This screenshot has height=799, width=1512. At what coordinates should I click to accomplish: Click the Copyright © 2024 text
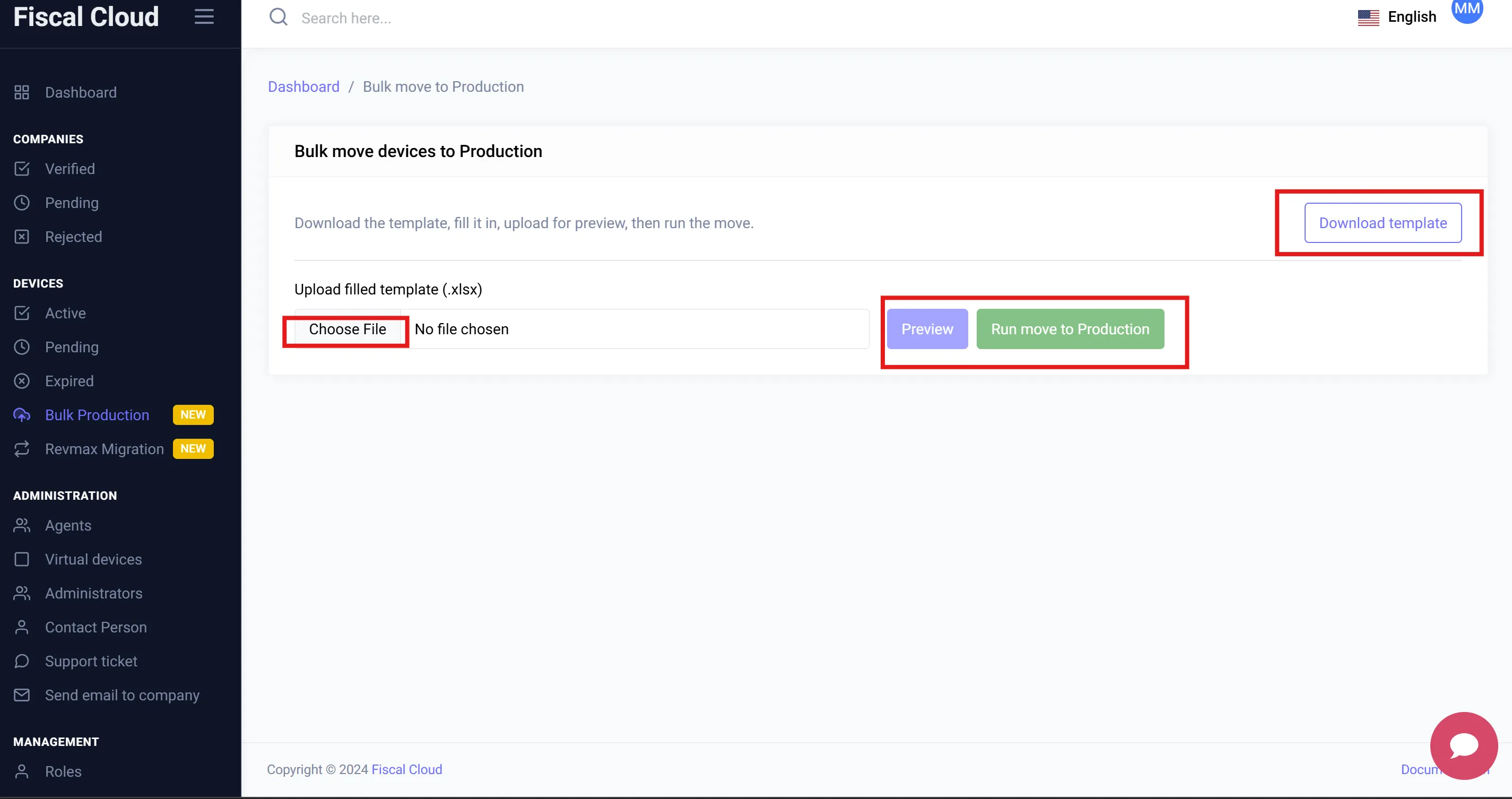point(318,770)
